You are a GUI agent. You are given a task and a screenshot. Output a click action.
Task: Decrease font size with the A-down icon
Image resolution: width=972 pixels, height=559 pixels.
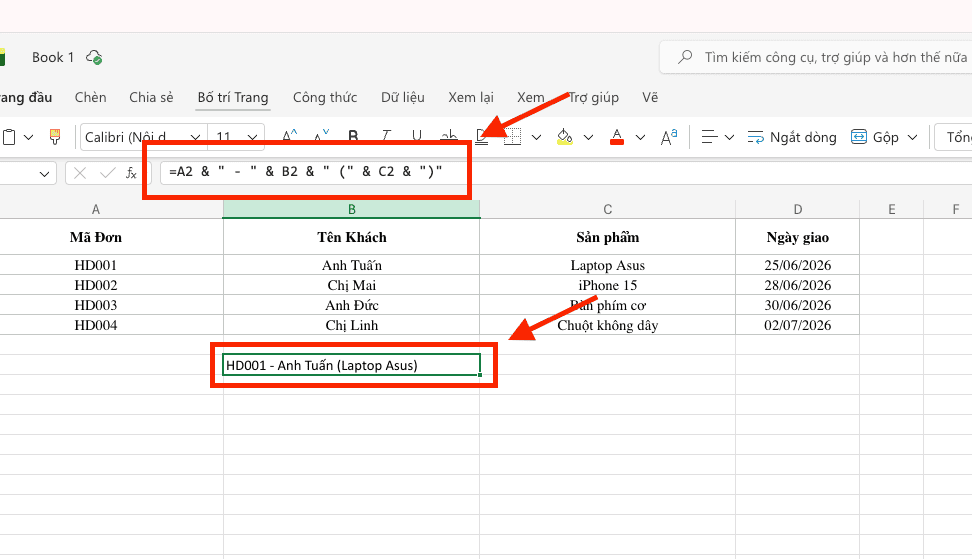click(322, 137)
